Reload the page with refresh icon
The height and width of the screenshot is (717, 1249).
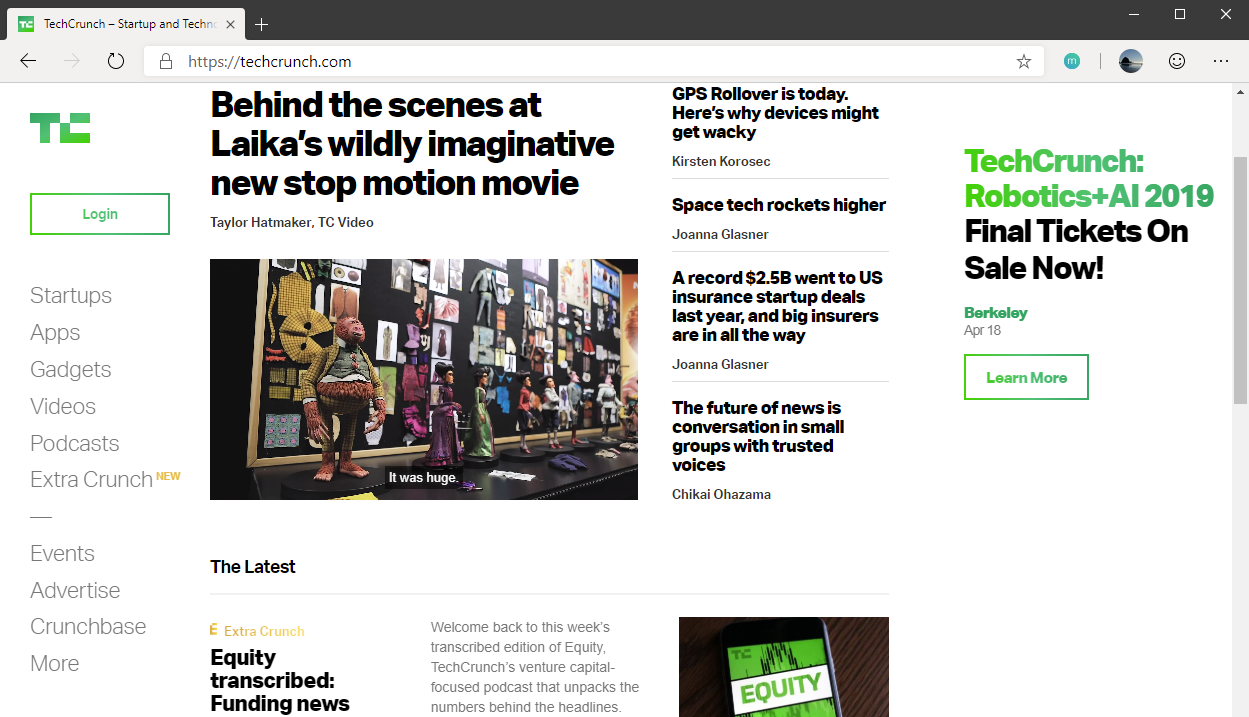[116, 61]
